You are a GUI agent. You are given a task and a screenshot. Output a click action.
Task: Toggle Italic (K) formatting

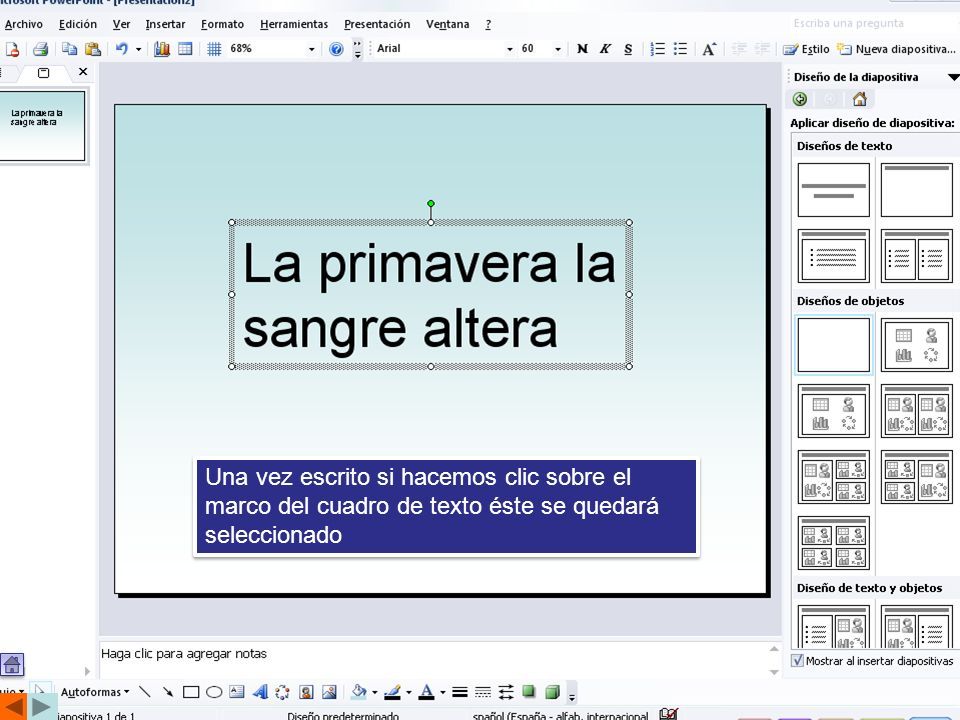pos(606,49)
